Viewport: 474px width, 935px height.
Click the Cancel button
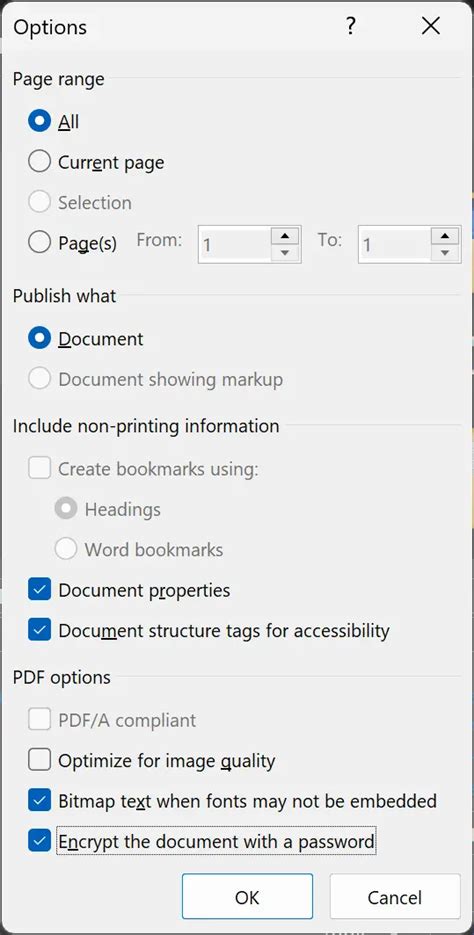tap(395, 897)
